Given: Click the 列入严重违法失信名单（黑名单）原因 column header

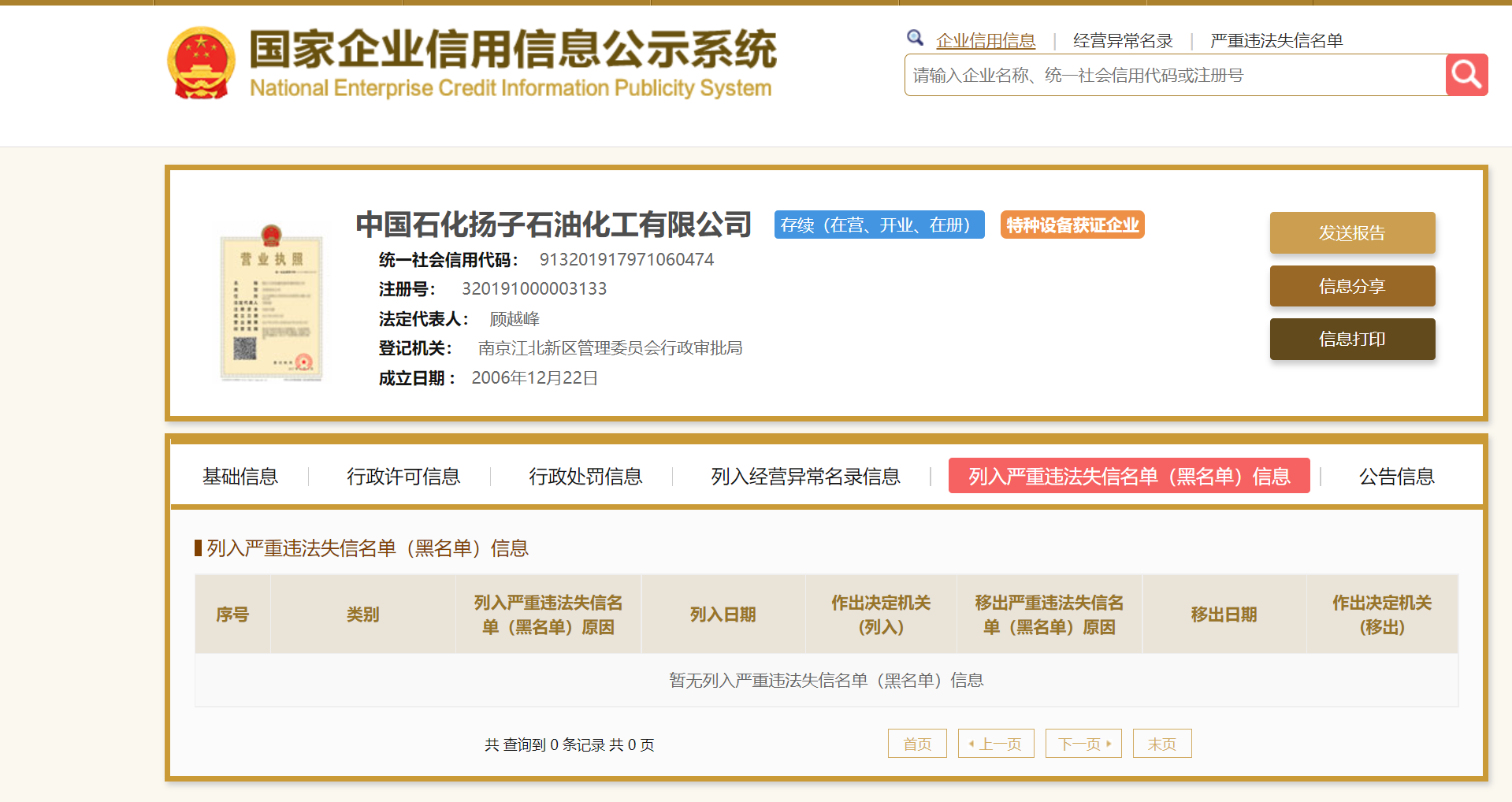Looking at the screenshot, I should 548,614.
